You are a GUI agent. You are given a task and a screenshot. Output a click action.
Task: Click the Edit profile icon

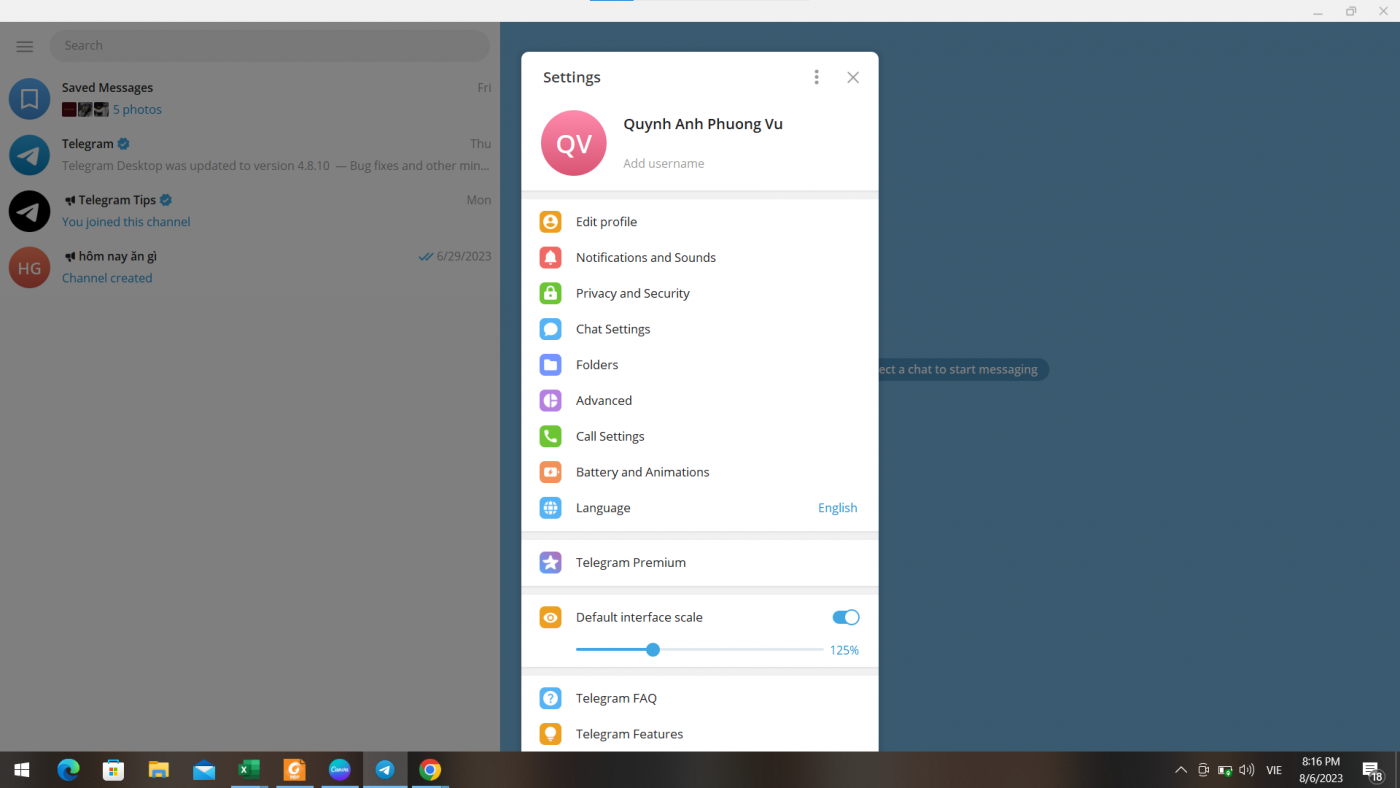coord(550,222)
